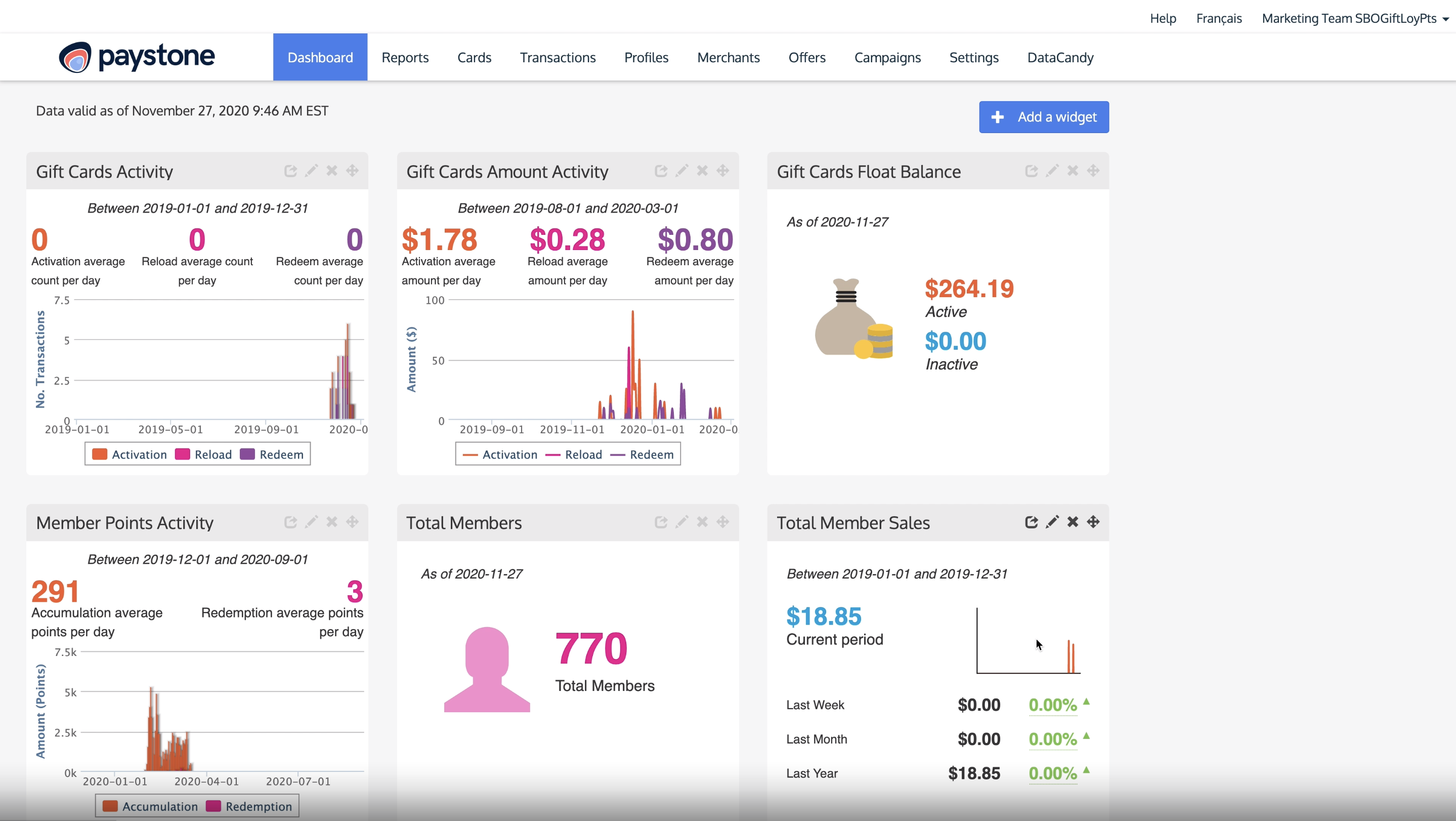Toggle Activation series in Gift Cards Activity legend
Screen dimensions: 1456x821
[139, 455]
